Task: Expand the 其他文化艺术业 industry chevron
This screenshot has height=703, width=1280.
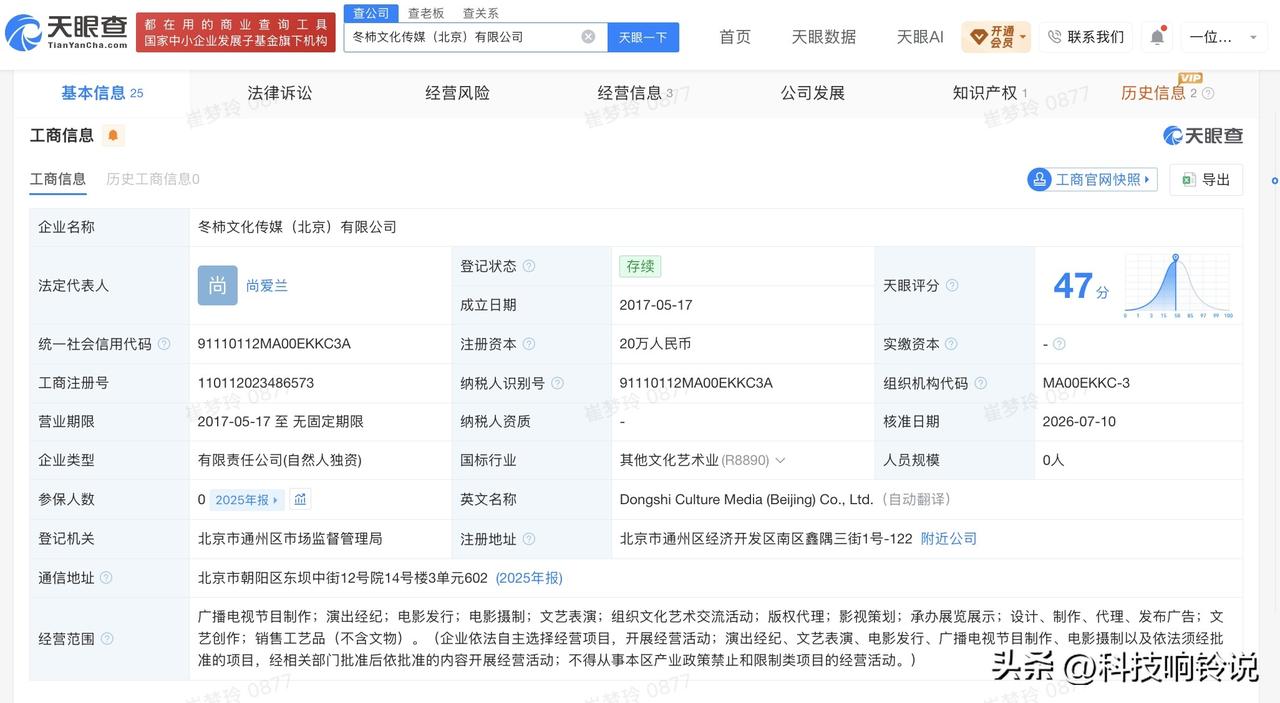Action: 780,461
